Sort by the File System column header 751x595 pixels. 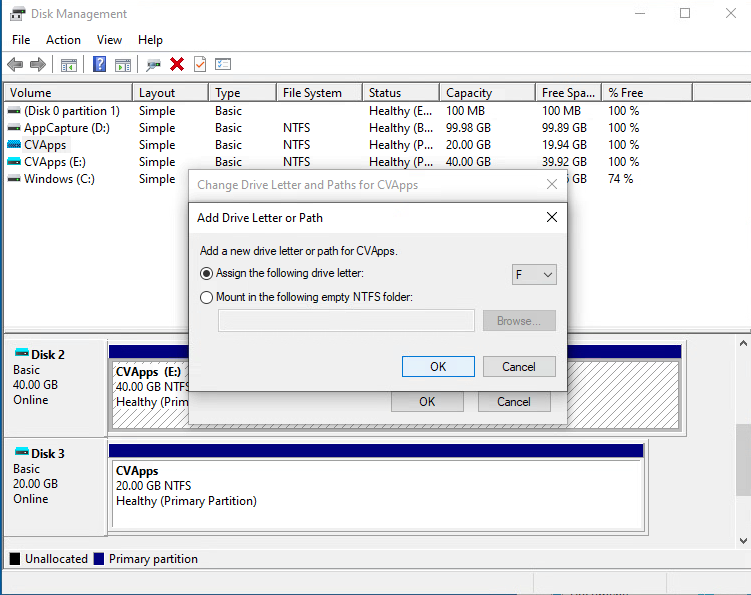[319, 92]
